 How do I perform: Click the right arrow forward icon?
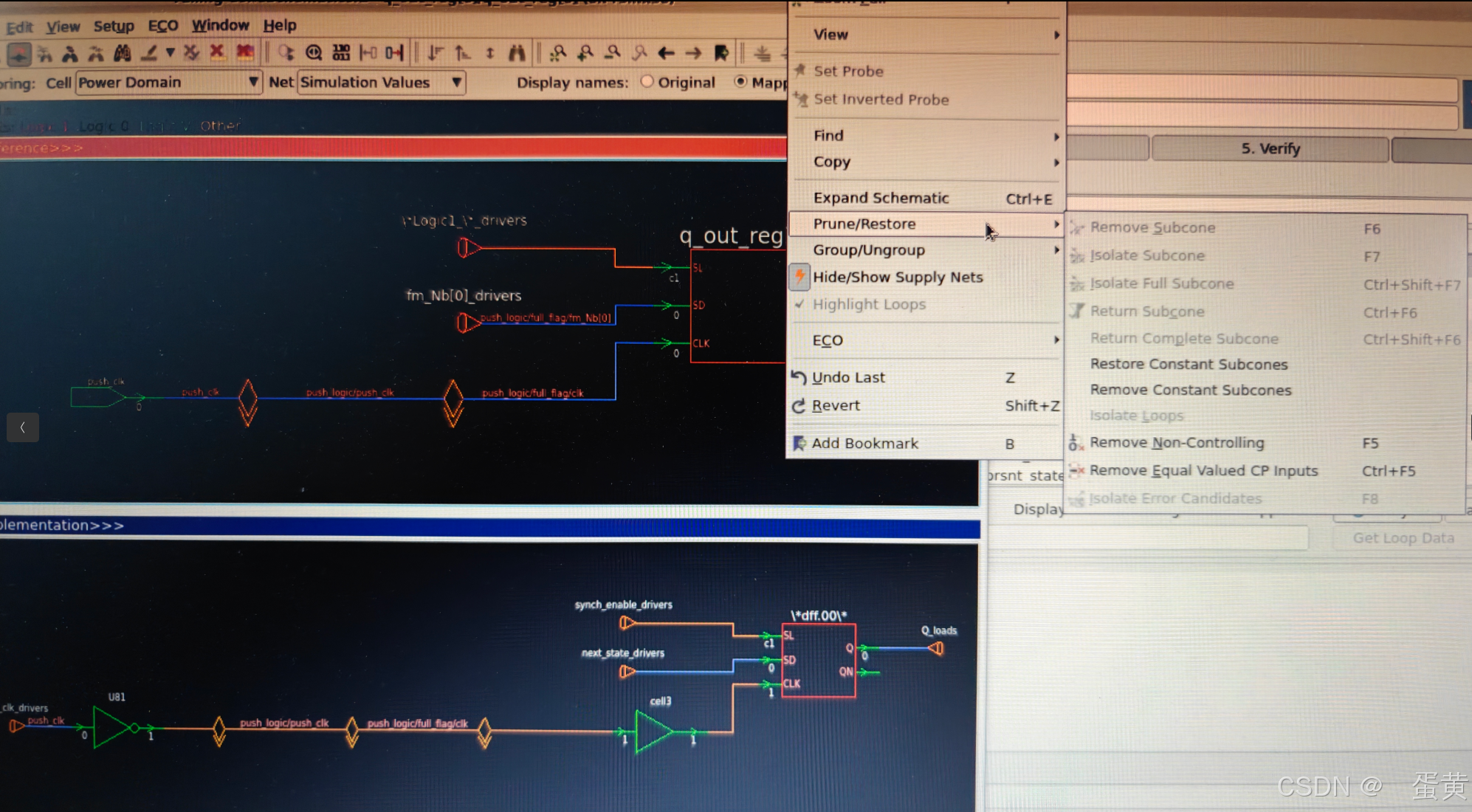click(693, 53)
